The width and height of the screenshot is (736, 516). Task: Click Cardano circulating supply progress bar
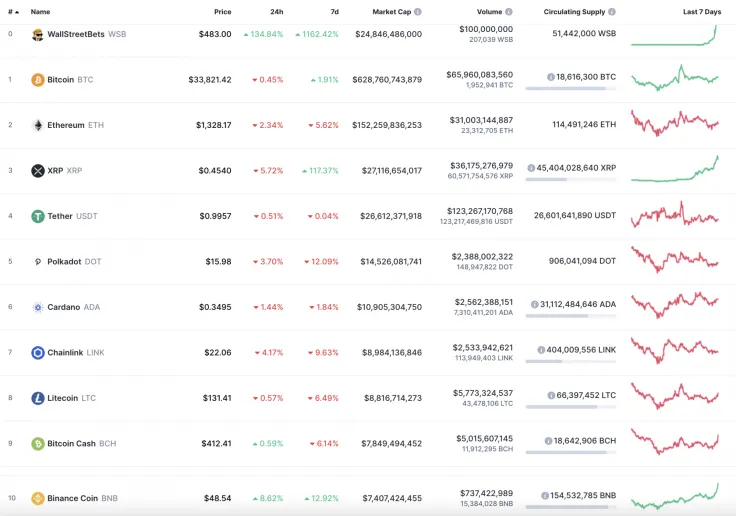click(571, 316)
